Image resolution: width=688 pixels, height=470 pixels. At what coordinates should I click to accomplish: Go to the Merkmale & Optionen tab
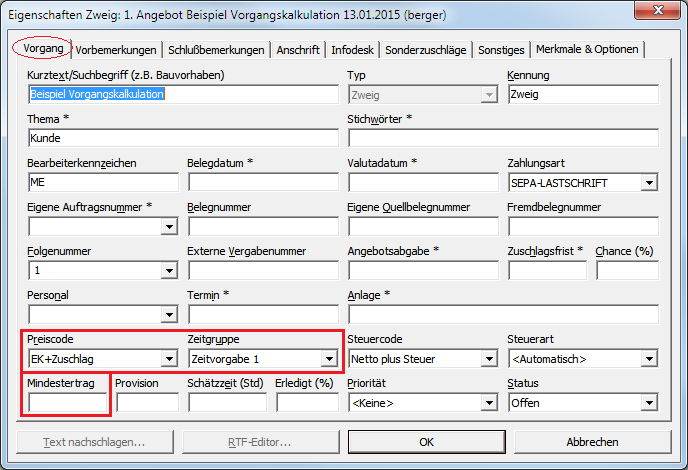click(587, 50)
